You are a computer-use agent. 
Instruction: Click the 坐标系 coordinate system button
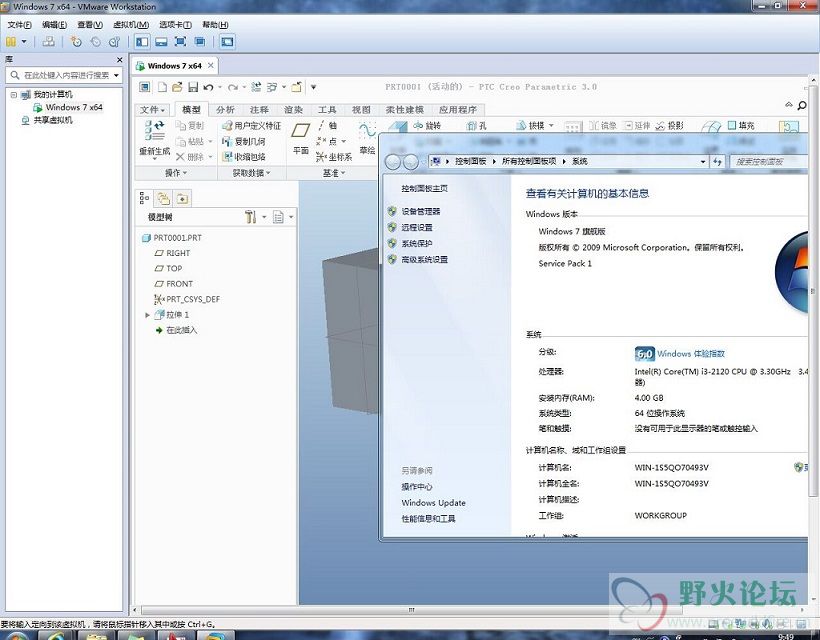[334, 157]
